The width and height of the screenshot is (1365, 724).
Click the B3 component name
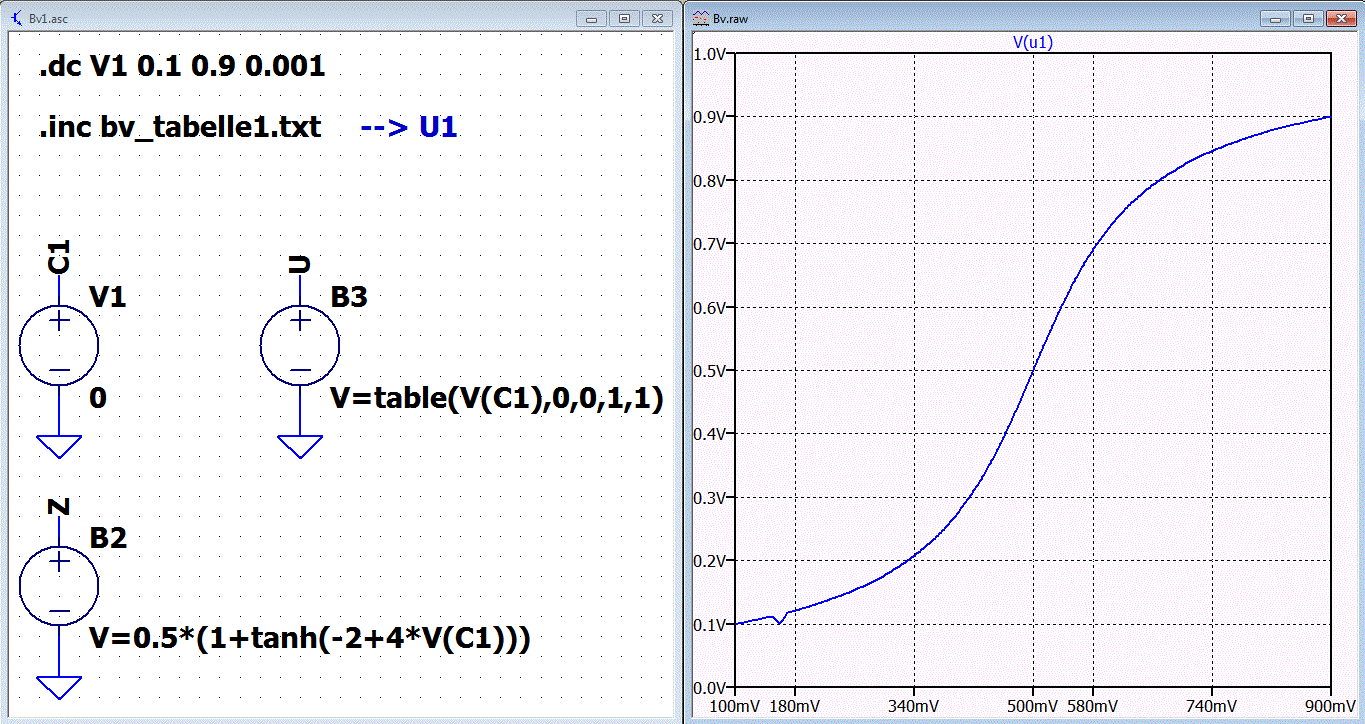point(349,297)
